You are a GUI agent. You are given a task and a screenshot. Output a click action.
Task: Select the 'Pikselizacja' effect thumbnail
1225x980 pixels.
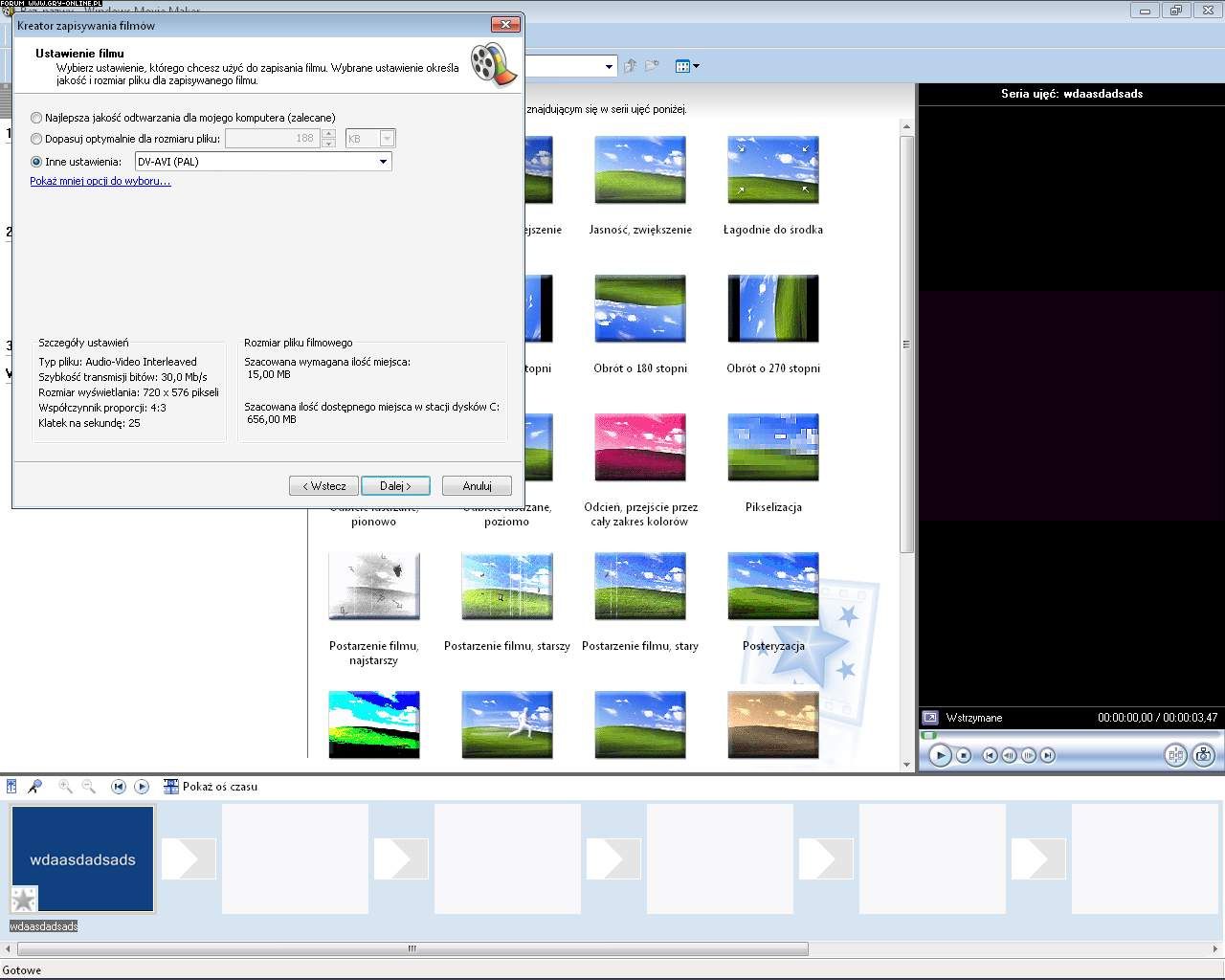click(773, 448)
